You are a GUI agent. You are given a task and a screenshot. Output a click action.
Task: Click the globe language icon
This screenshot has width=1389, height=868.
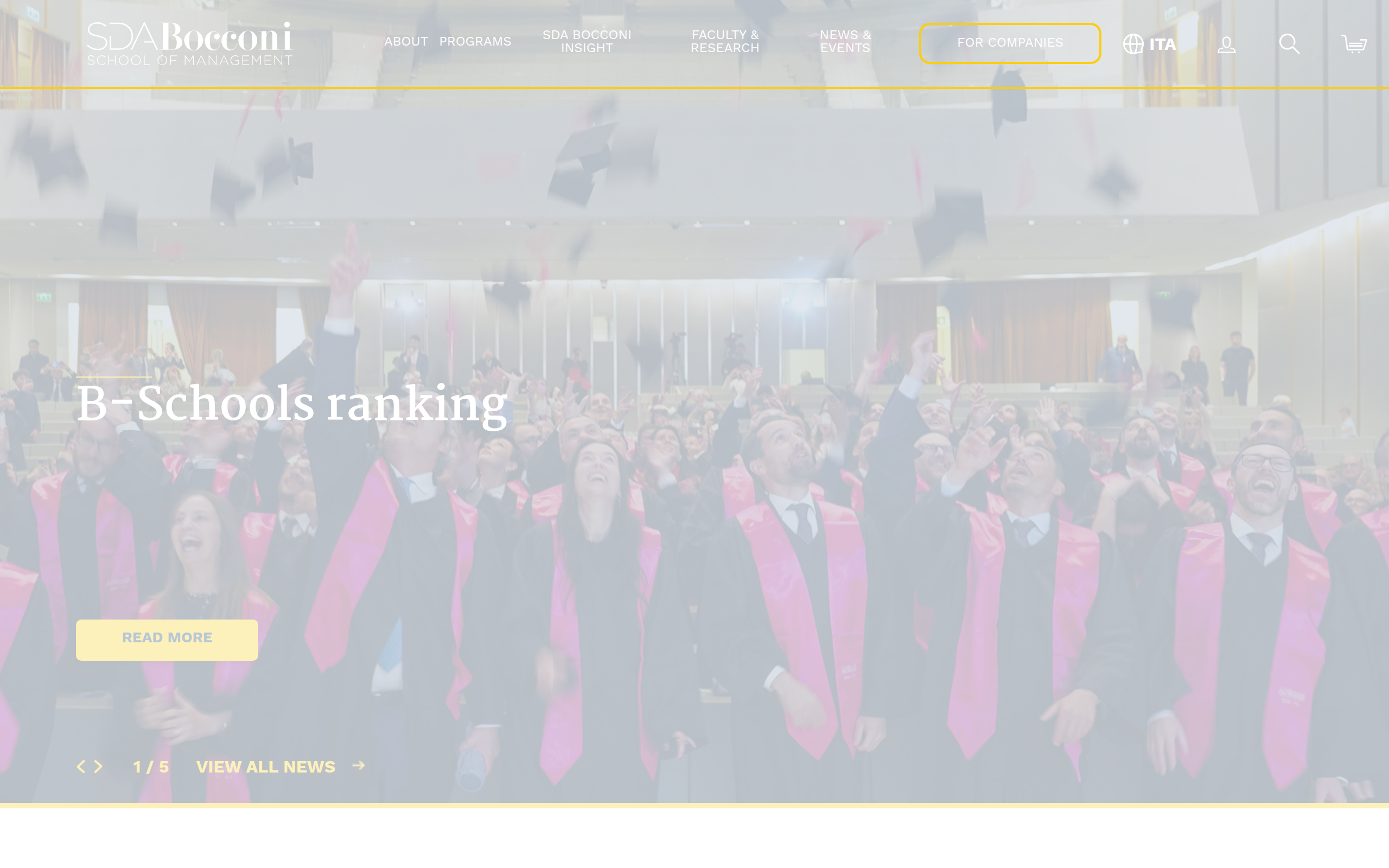[1133, 44]
